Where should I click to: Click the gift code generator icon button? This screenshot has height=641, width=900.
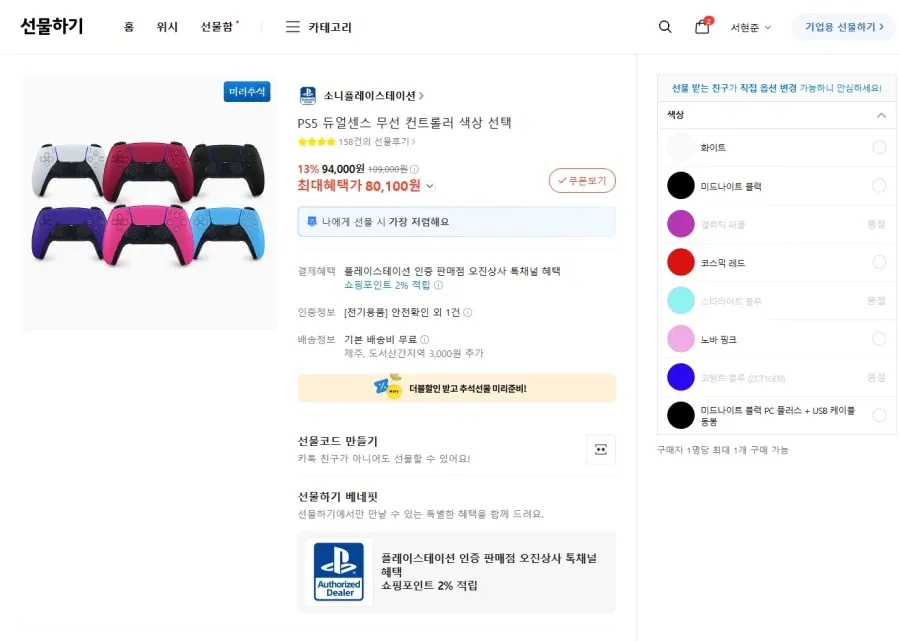click(601, 449)
